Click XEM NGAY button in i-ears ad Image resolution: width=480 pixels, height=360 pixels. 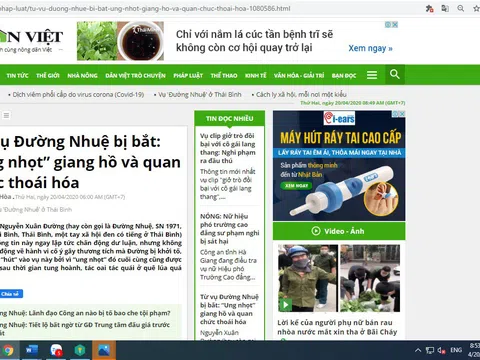296,186
